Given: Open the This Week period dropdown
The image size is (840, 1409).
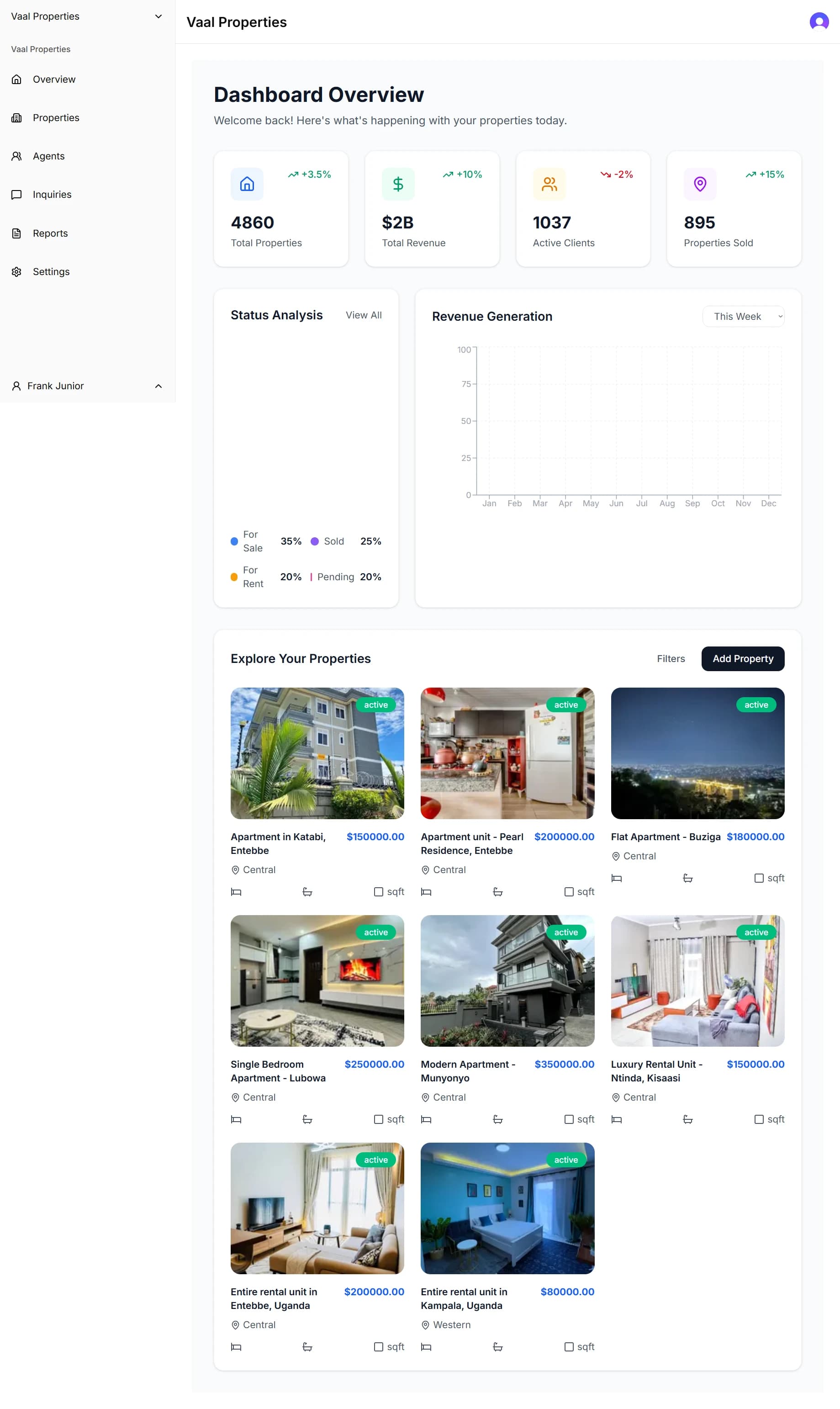Looking at the screenshot, I should pos(743,317).
